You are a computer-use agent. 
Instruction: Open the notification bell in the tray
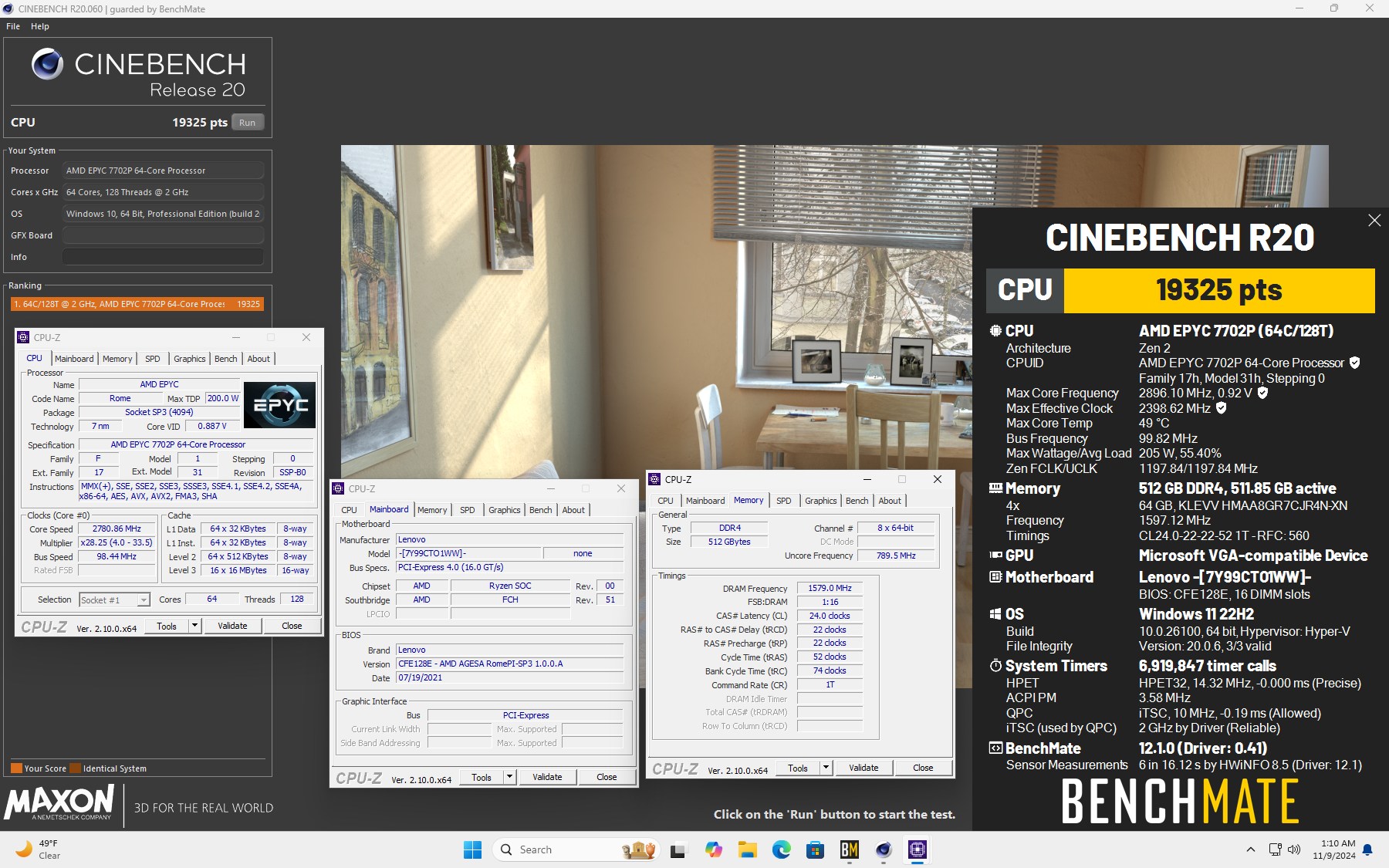click(x=1367, y=849)
